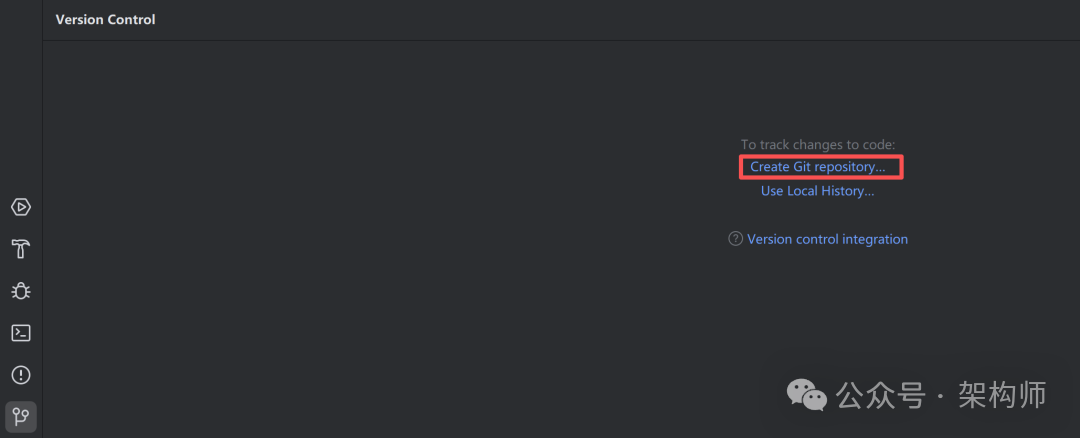
Task: Click the question mark help icon
Action: point(736,239)
